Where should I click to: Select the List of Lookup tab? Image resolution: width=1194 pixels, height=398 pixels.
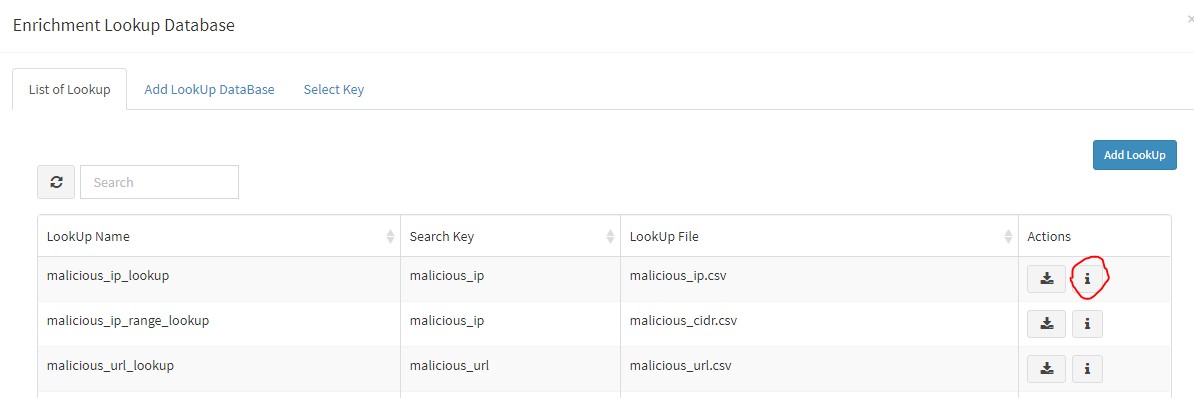click(69, 90)
